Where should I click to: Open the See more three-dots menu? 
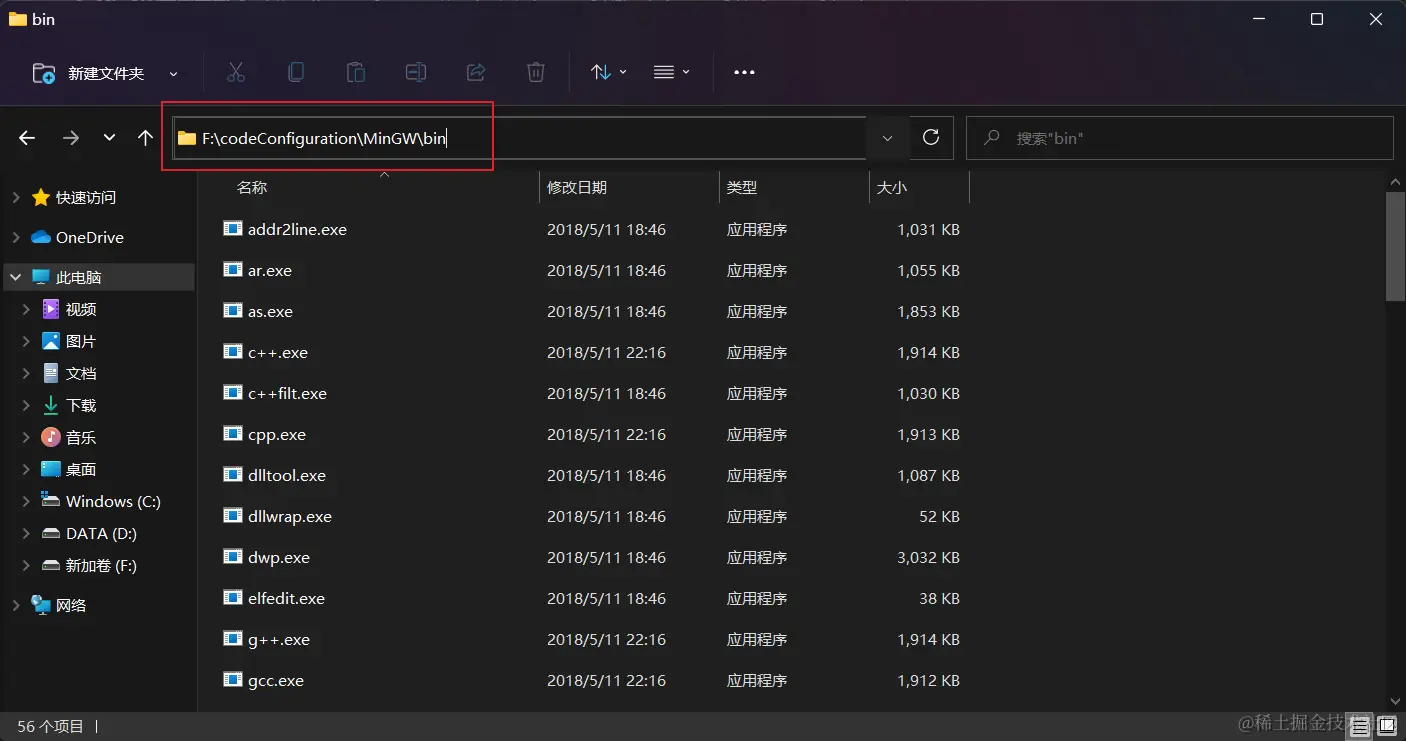744,72
